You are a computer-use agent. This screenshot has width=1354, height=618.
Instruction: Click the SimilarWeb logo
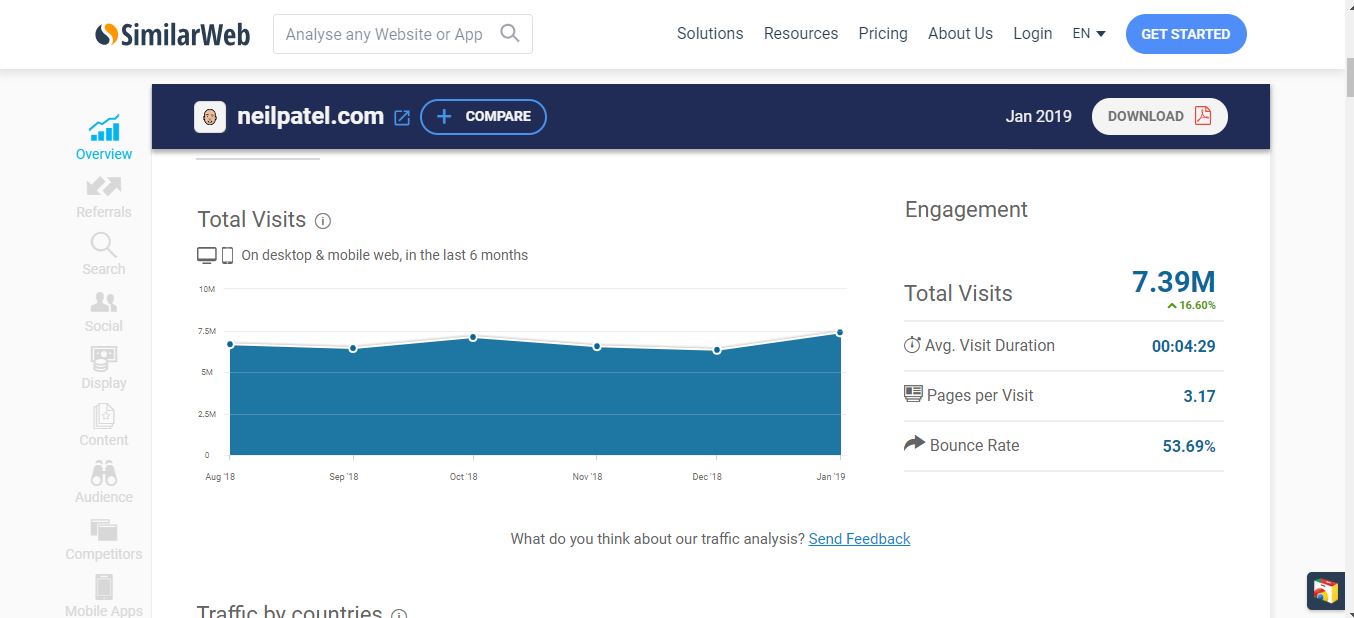(173, 34)
